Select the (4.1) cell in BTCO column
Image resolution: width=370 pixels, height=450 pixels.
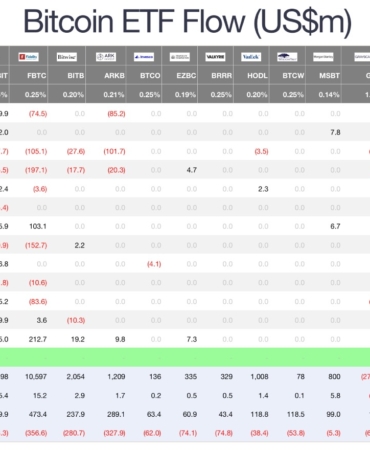pos(154,264)
